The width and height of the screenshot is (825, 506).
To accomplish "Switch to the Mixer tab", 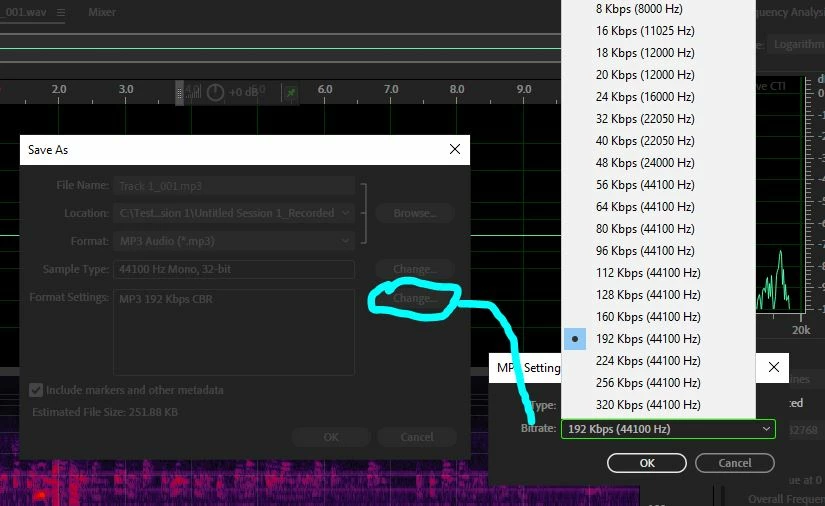I will [102, 12].
